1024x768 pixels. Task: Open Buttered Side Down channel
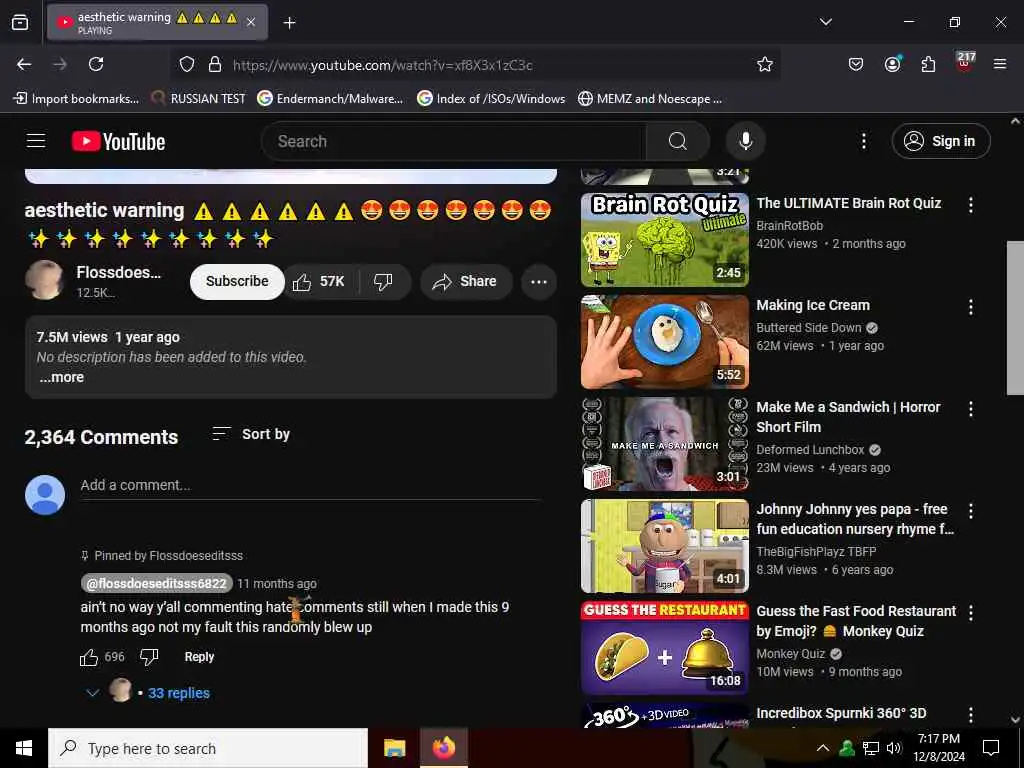(x=809, y=328)
